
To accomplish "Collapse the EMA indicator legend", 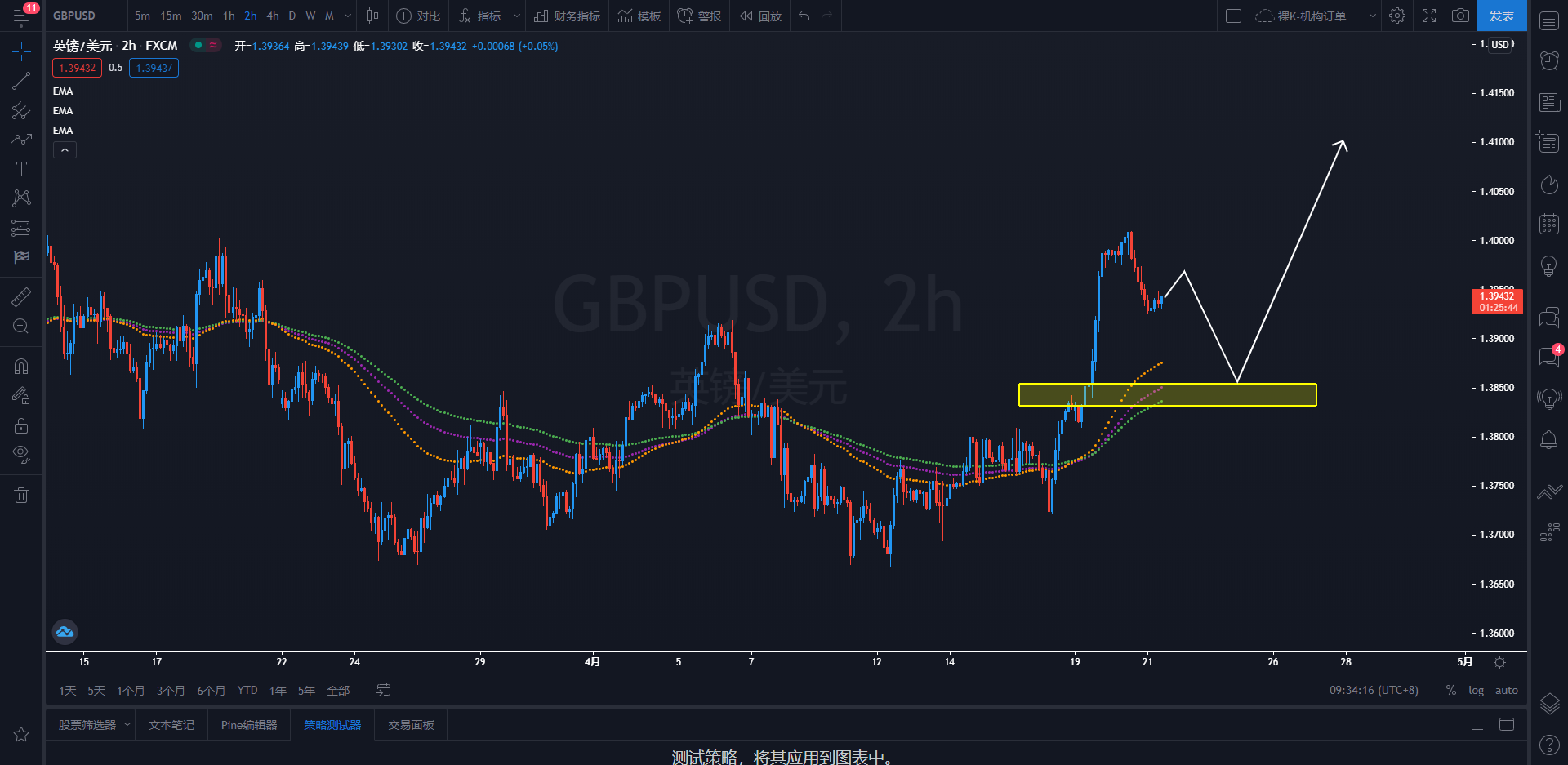I will 65,150.
